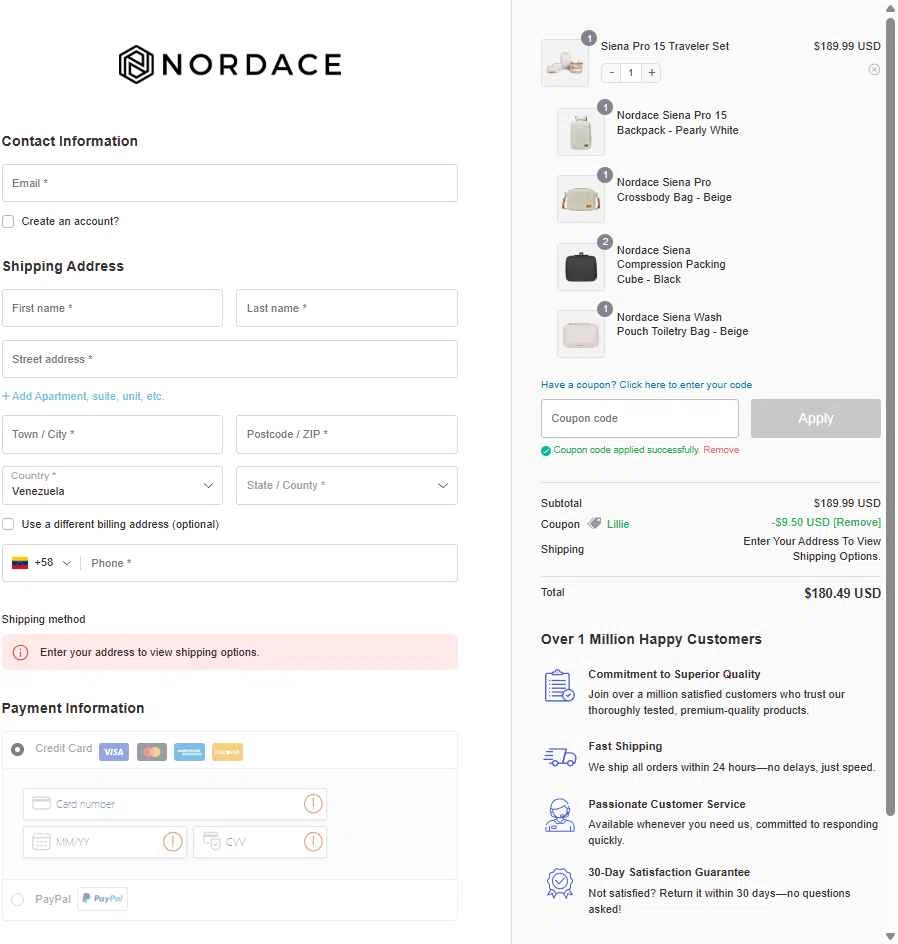This screenshot has width=898, height=944.
Task: Click the shipping method warning info icon
Action: (20, 653)
